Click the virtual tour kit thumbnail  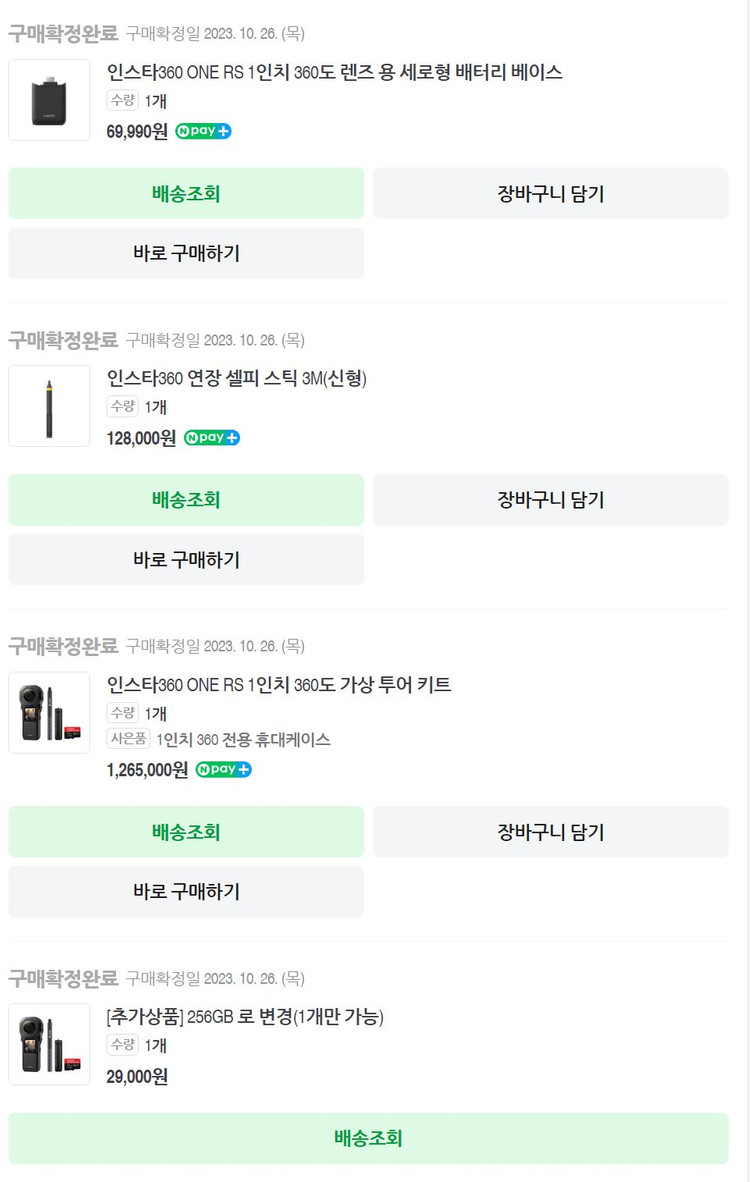49,713
